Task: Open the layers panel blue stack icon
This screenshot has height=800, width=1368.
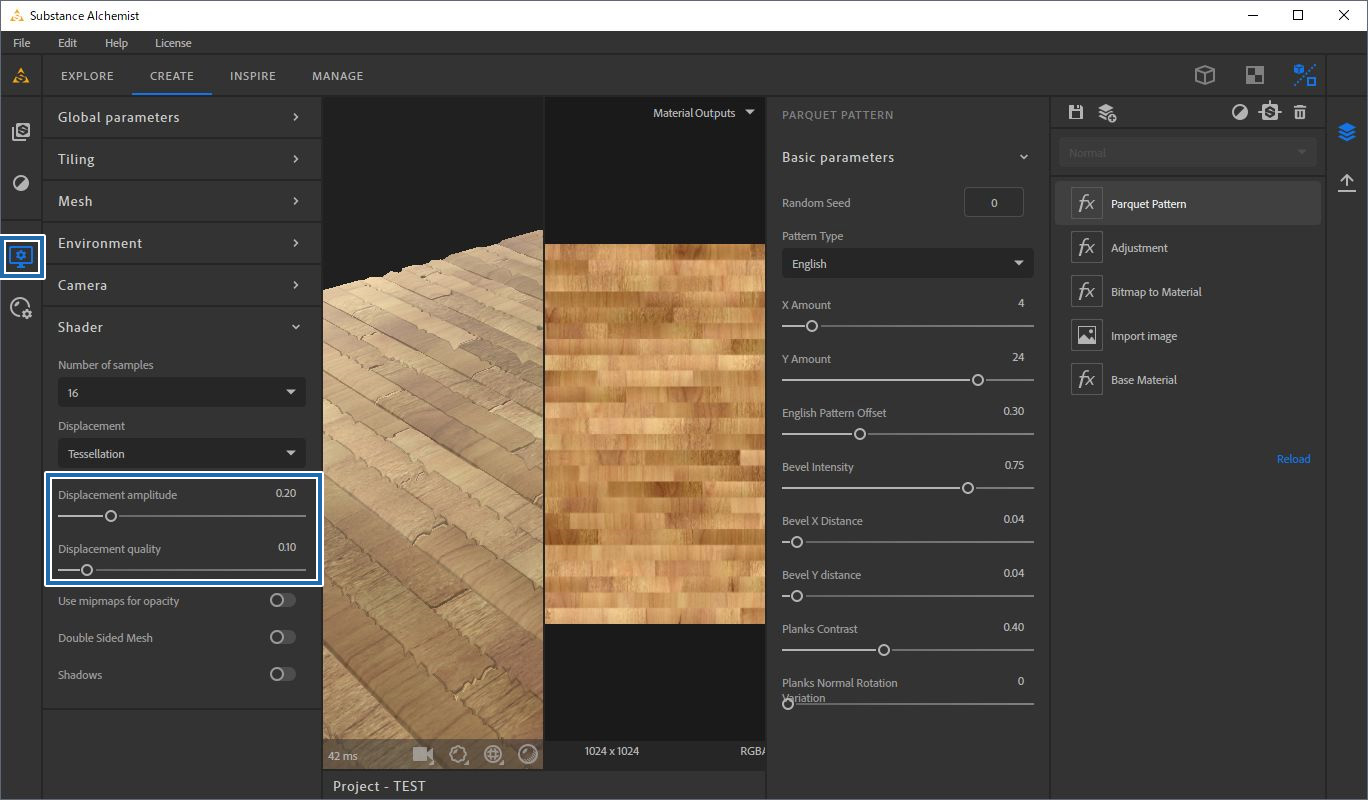Action: (1347, 132)
